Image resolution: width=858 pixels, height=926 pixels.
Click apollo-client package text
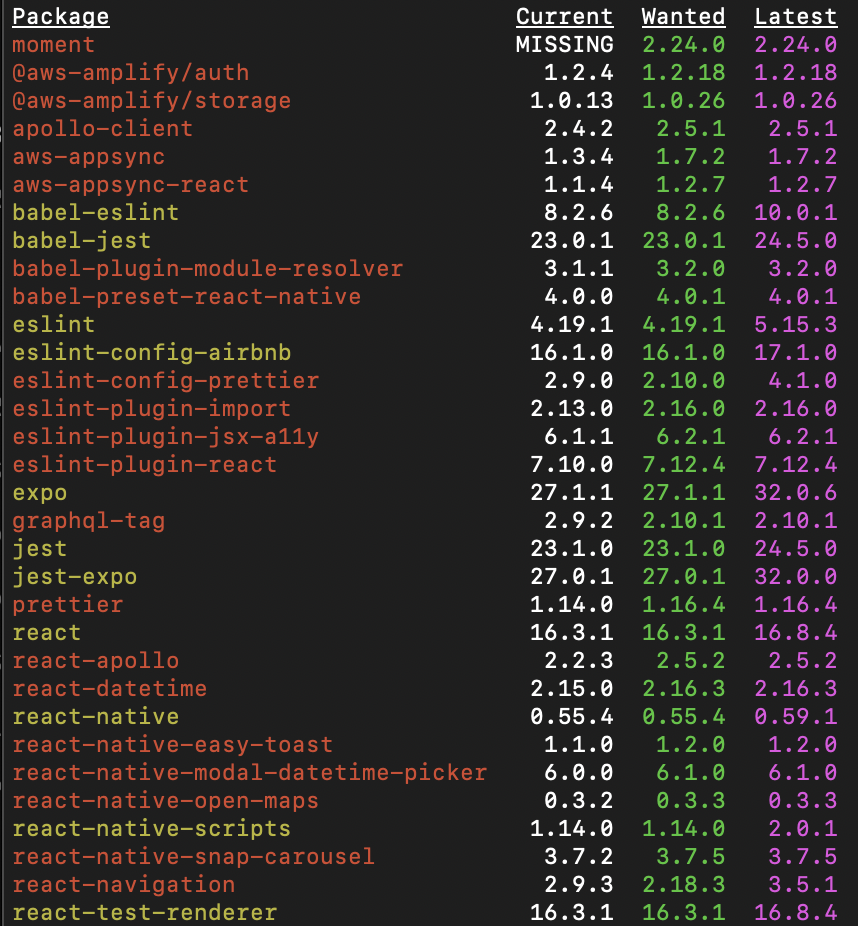102,129
